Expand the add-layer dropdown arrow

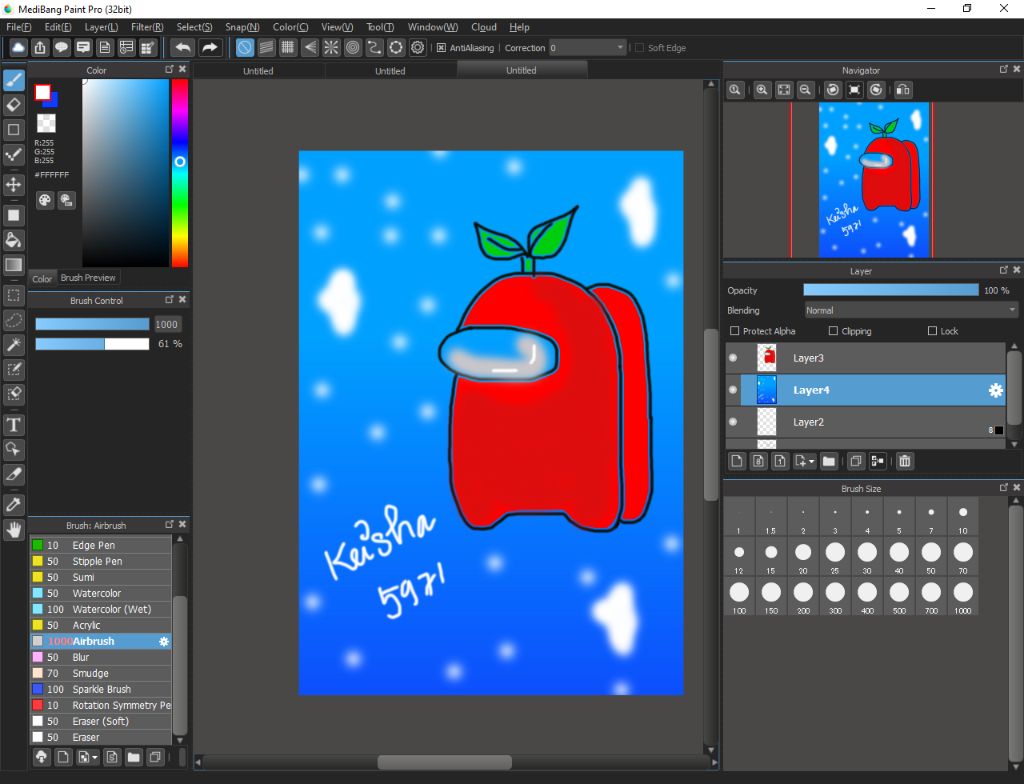coord(811,461)
